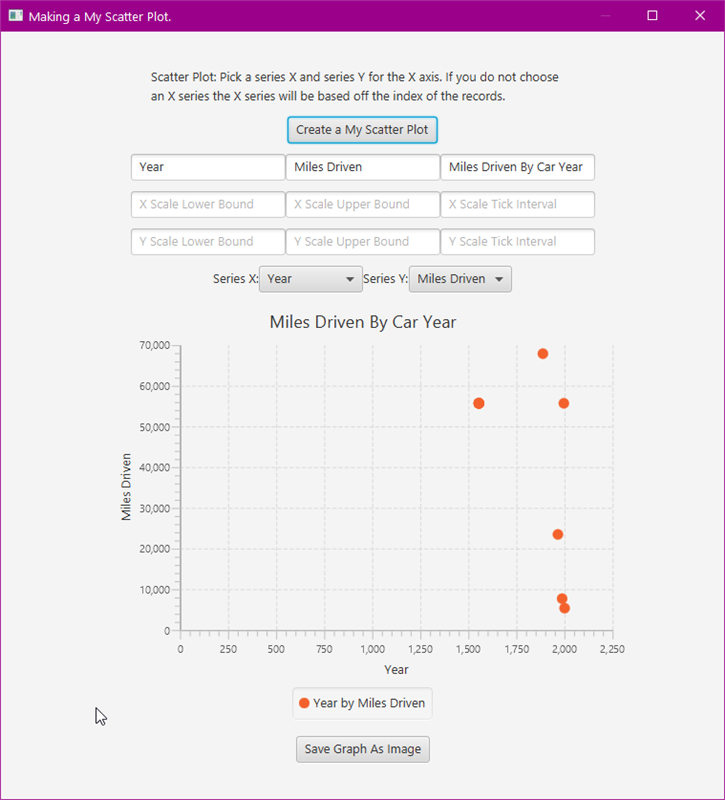725x800 pixels.
Task: Open the Series X dropdown showing Year
Action: coord(310,279)
